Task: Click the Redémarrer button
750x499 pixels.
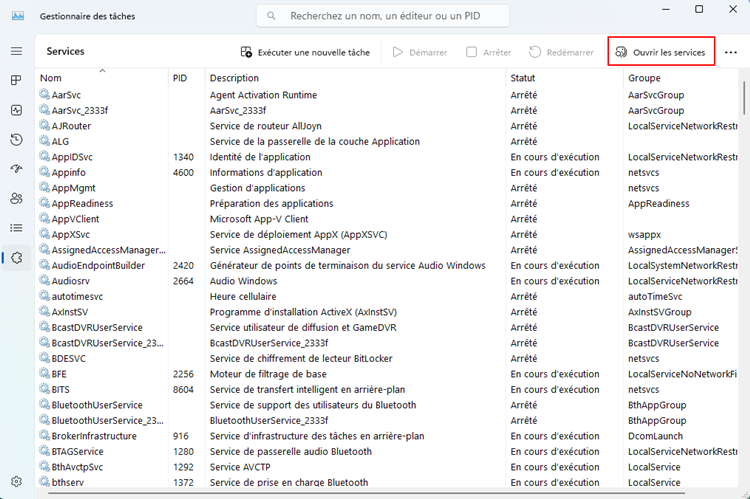Action: pyautogui.click(x=561, y=52)
